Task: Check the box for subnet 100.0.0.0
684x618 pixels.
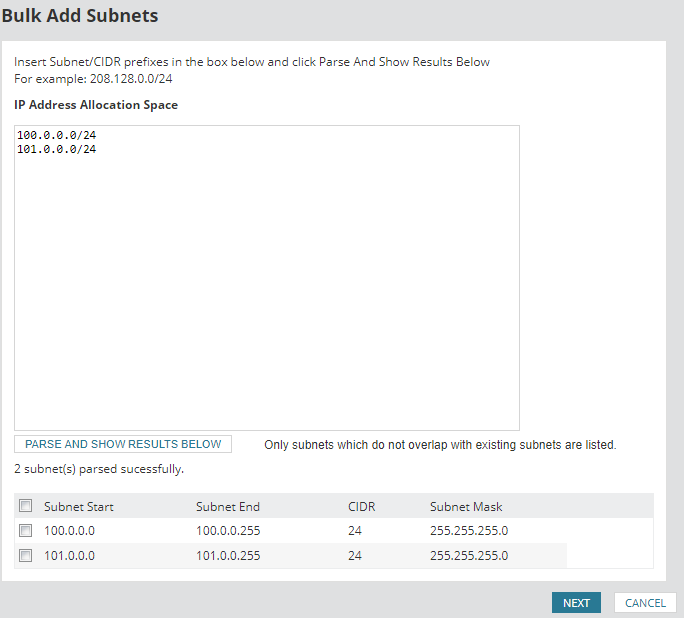Action: [26, 531]
